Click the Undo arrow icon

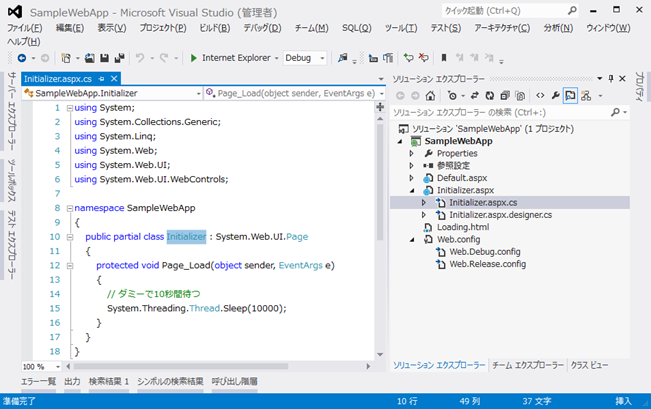[140, 58]
